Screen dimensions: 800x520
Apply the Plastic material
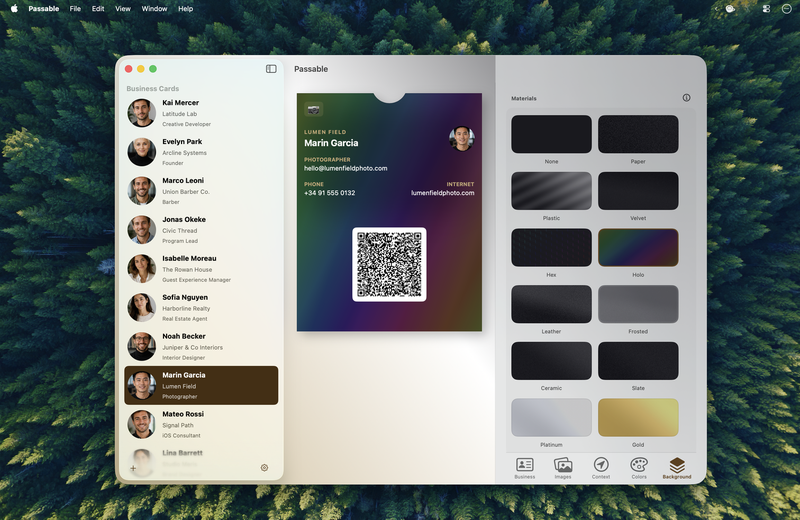point(551,191)
